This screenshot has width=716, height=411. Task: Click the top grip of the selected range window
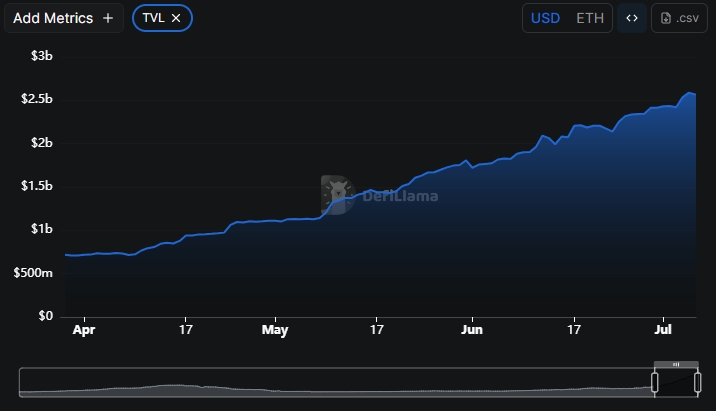click(676, 364)
